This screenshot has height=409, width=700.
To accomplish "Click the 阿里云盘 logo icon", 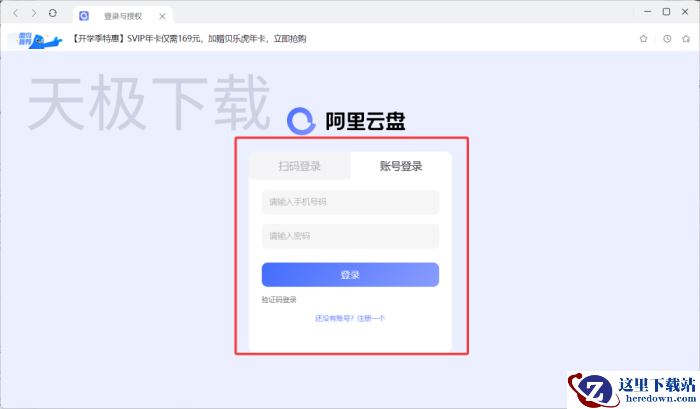I will click(302, 121).
